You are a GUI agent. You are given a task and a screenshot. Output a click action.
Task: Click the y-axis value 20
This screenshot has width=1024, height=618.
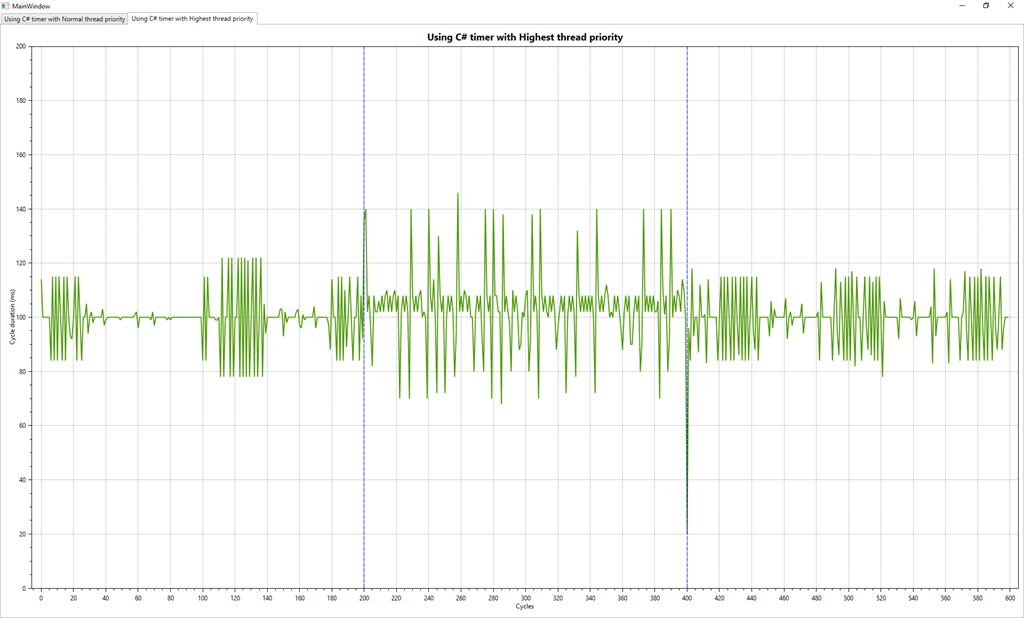coord(22,534)
